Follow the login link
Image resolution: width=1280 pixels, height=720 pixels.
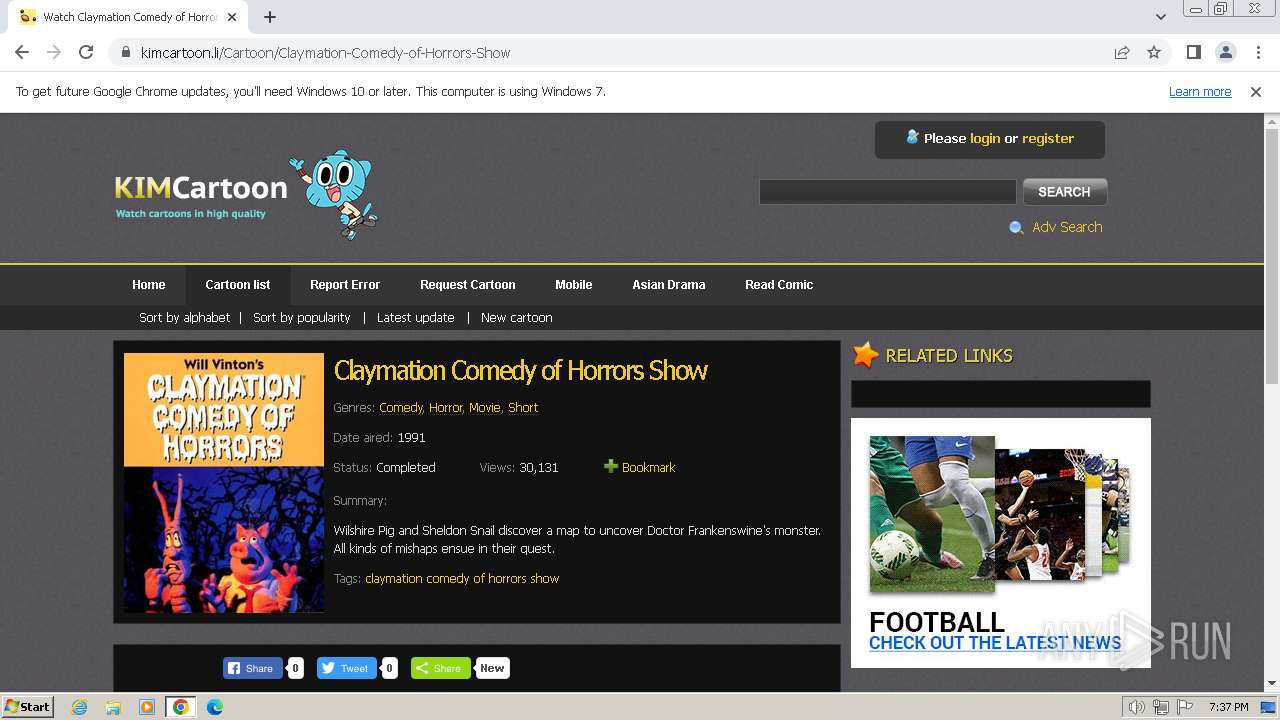click(985, 138)
